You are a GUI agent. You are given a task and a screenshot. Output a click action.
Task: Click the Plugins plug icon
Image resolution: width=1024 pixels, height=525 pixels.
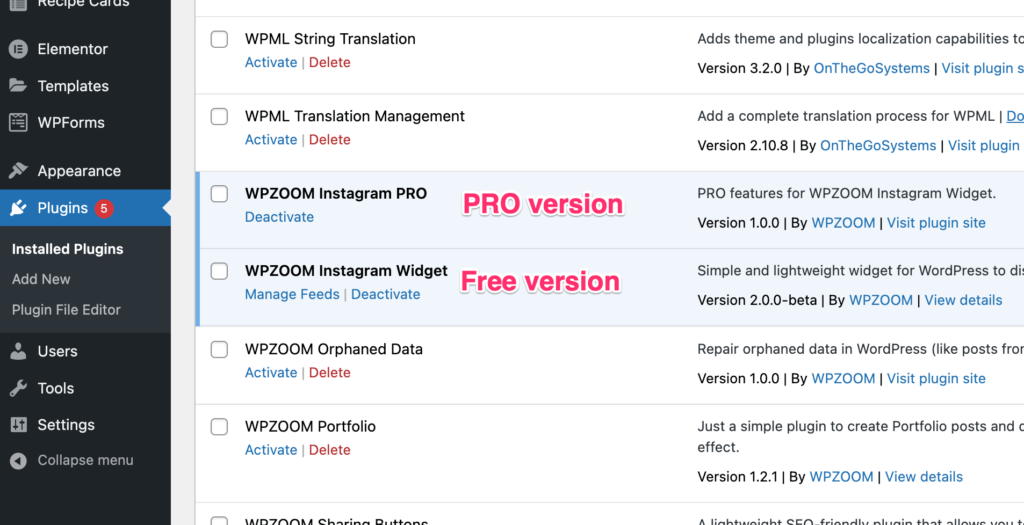tap(18, 208)
